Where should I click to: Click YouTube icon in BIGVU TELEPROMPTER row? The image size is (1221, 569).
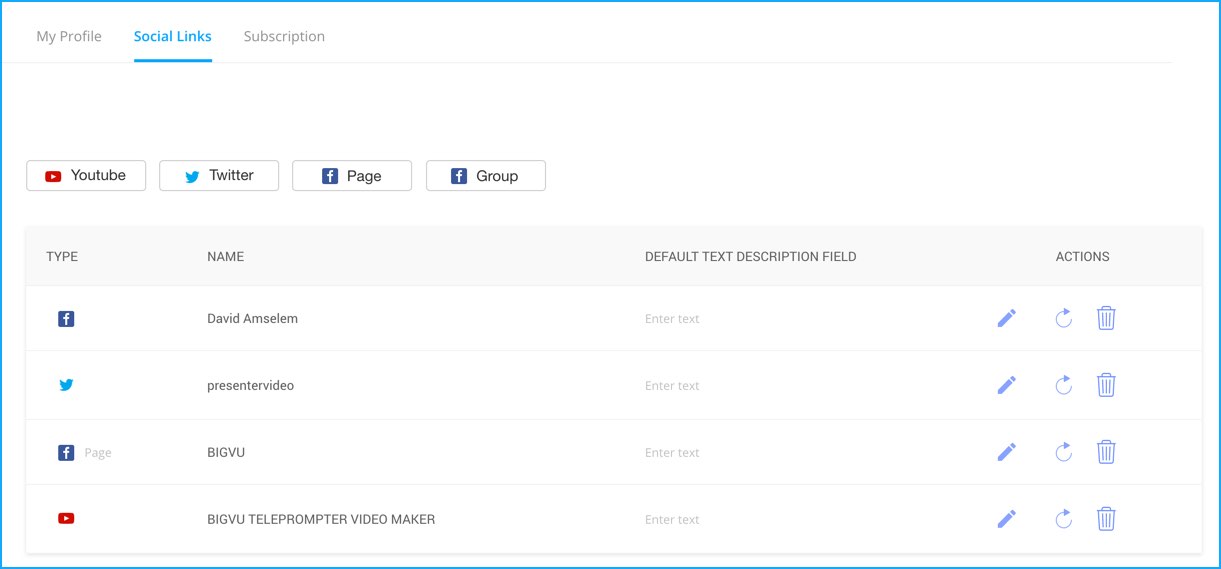[x=66, y=518]
